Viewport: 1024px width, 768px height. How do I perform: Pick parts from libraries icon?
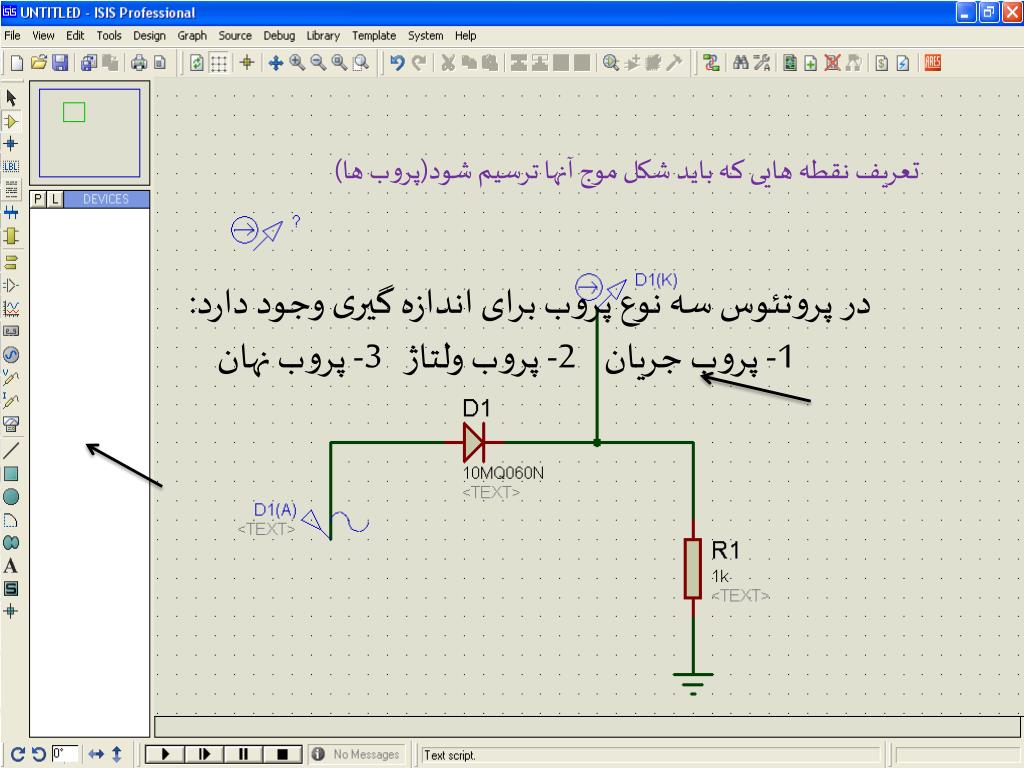[611, 63]
